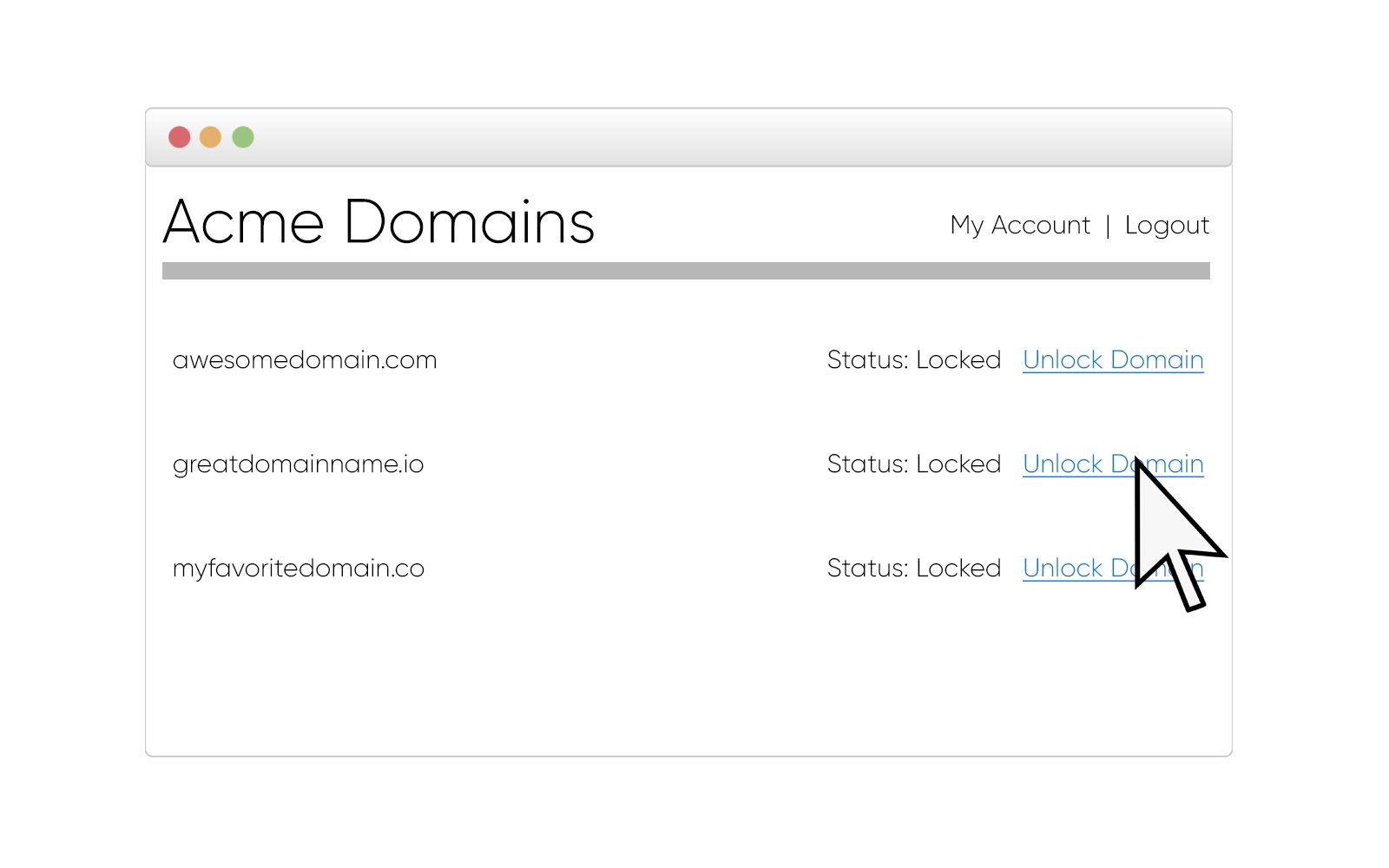The image size is (1389, 868).
Task: Select the awesomedomain.com domain name
Action: [x=305, y=360]
